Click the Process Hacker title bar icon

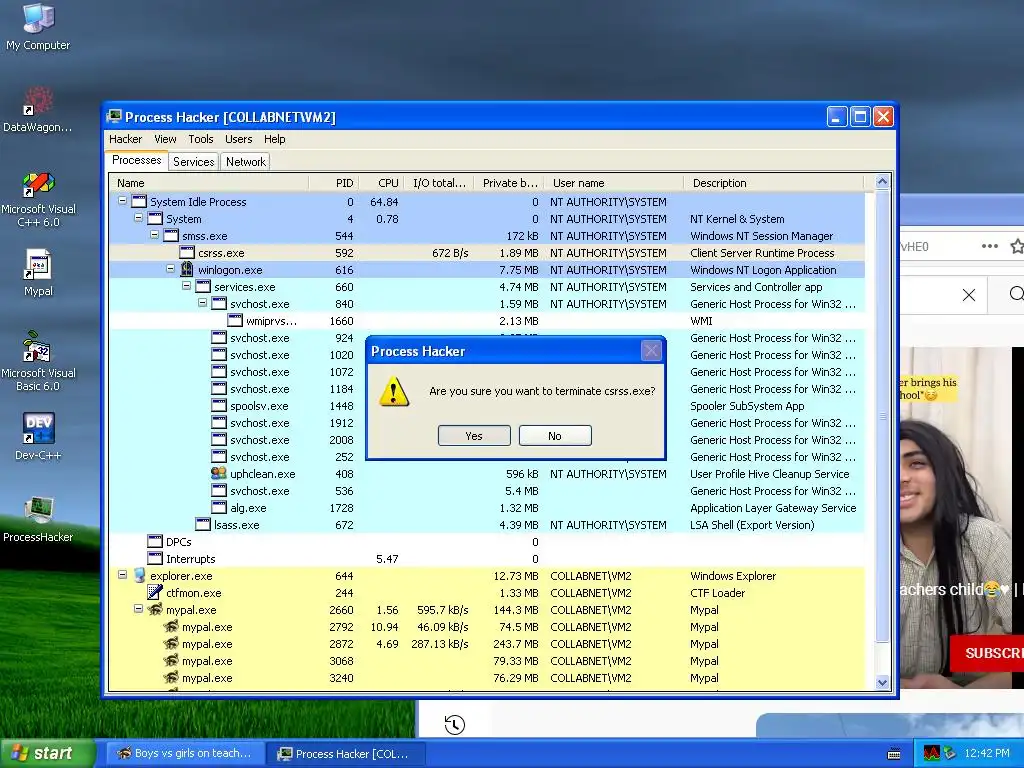[x=114, y=116]
